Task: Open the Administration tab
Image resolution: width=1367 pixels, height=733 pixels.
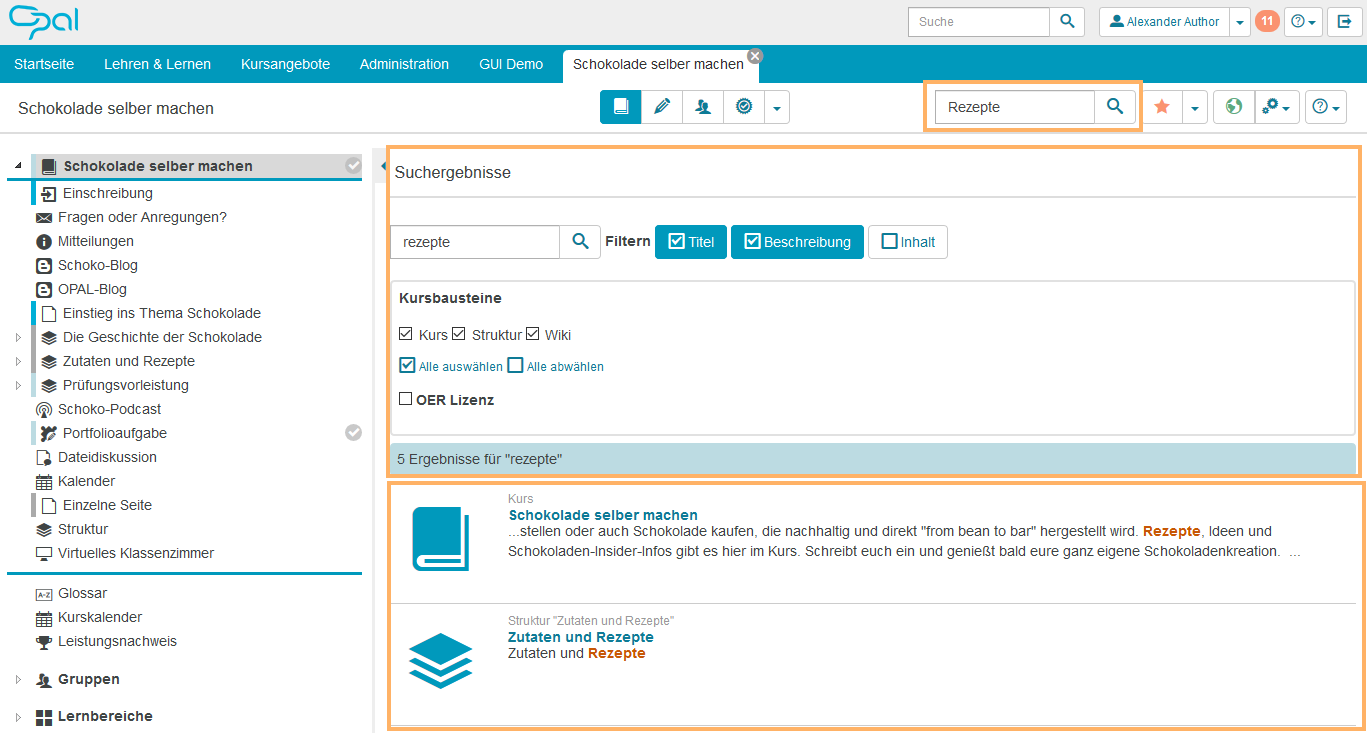Action: click(404, 64)
